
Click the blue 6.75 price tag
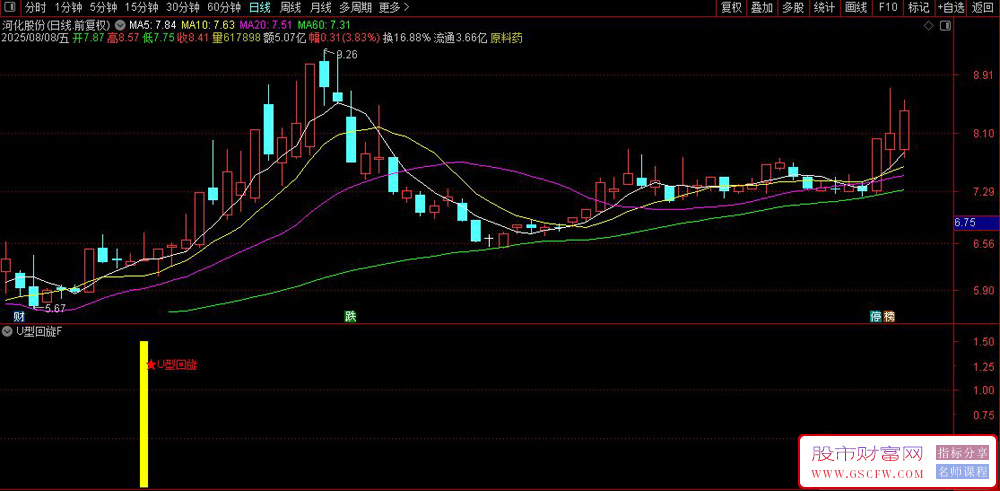(x=976, y=223)
